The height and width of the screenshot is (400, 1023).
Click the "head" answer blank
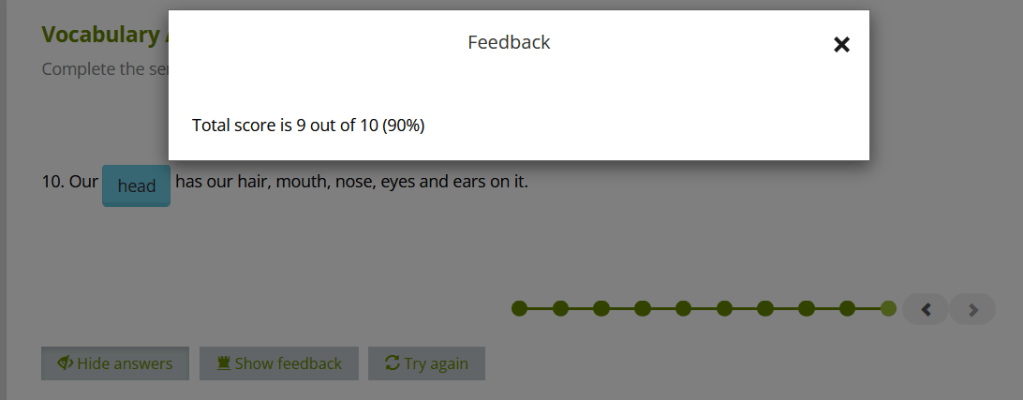[x=136, y=186]
